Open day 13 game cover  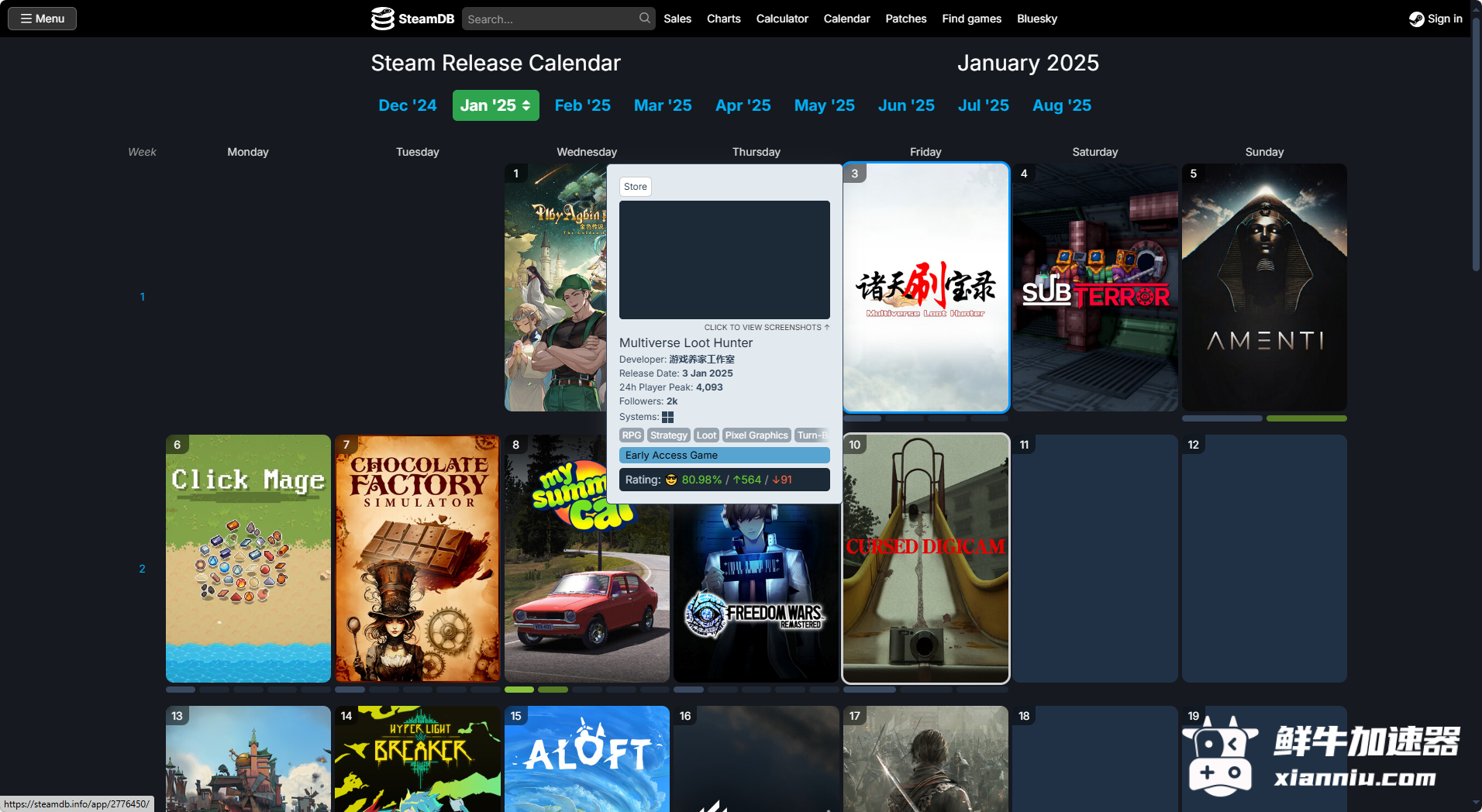click(x=248, y=759)
